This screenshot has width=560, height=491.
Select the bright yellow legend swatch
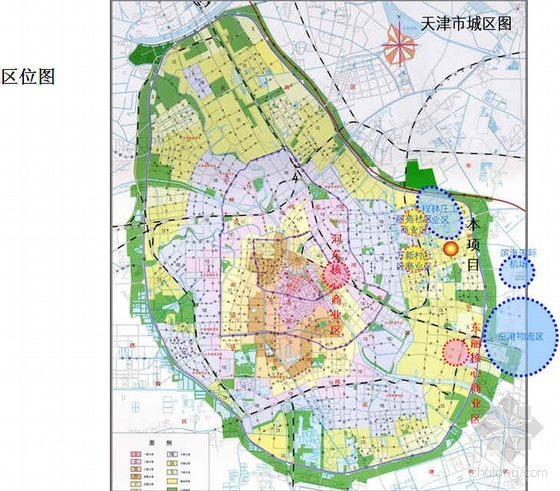[x=172, y=481]
